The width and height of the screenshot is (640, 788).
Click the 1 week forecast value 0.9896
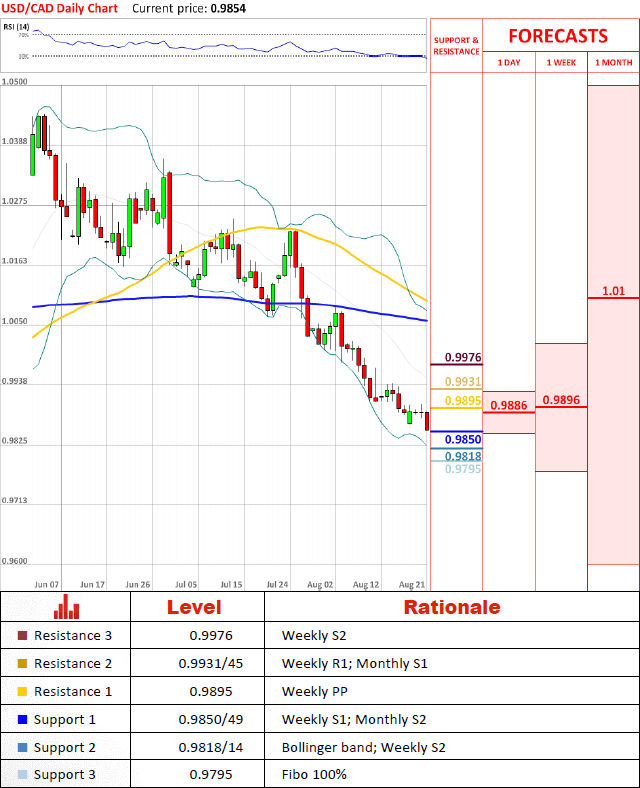(x=561, y=400)
